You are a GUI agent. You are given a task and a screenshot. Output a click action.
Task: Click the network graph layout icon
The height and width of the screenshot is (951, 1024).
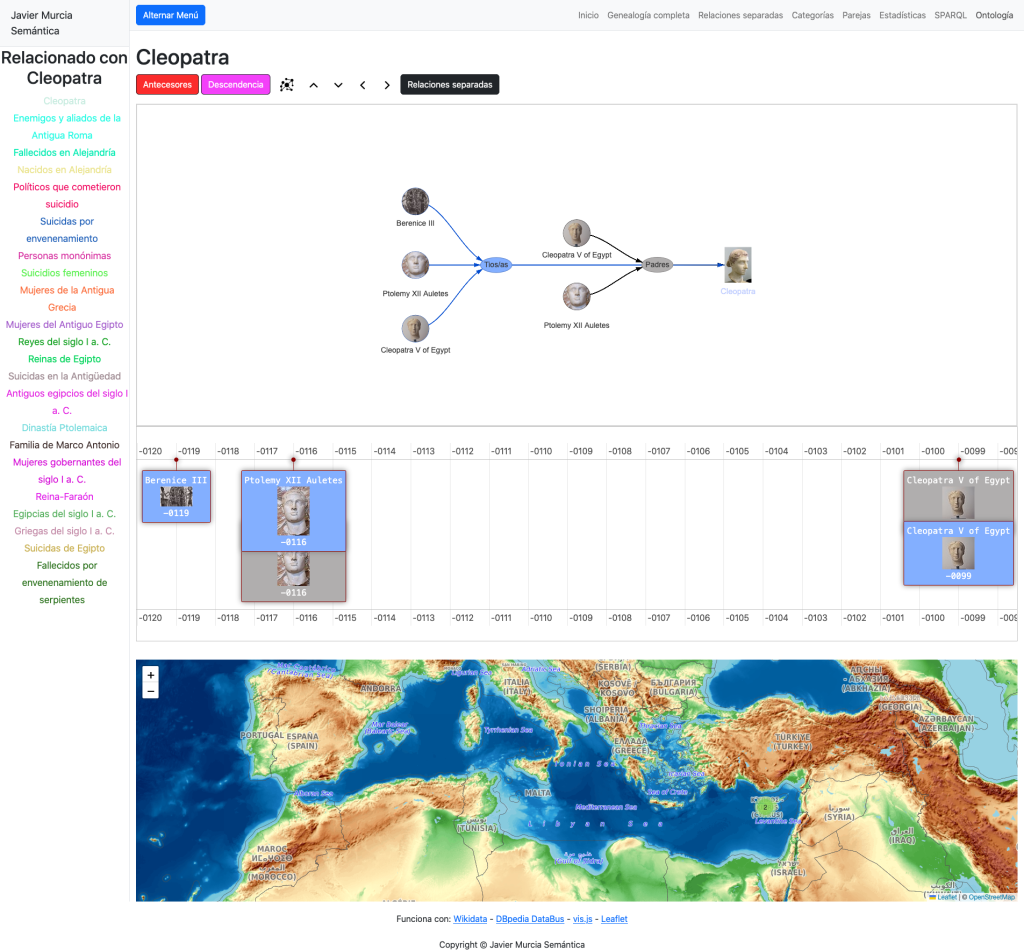pyautogui.click(x=287, y=85)
